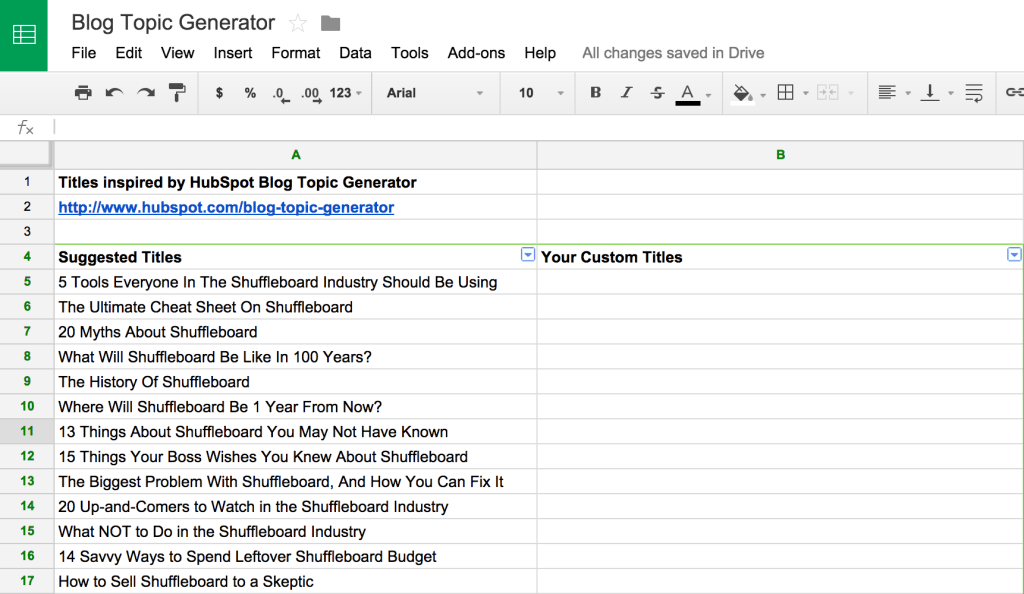Open the 123 more formats dropdown
The width and height of the screenshot is (1024, 594).
pos(345,93)
